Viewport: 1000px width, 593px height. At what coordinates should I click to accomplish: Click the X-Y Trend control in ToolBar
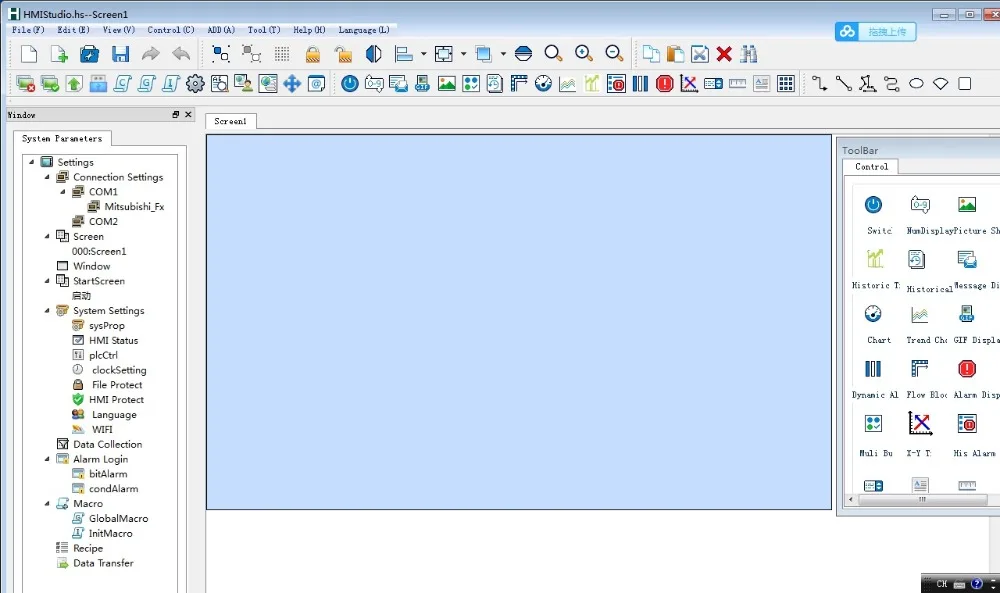click(x=920, y=423)
